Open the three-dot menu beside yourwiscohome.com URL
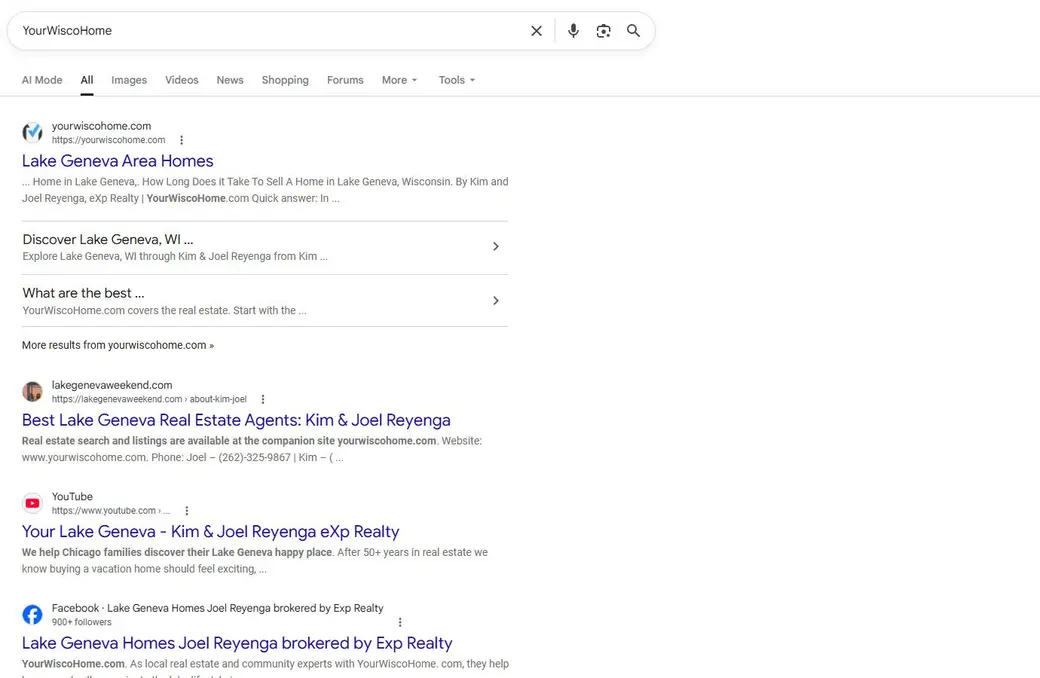The width and height of the screenshot is (1040, 678). click(181, 140)
